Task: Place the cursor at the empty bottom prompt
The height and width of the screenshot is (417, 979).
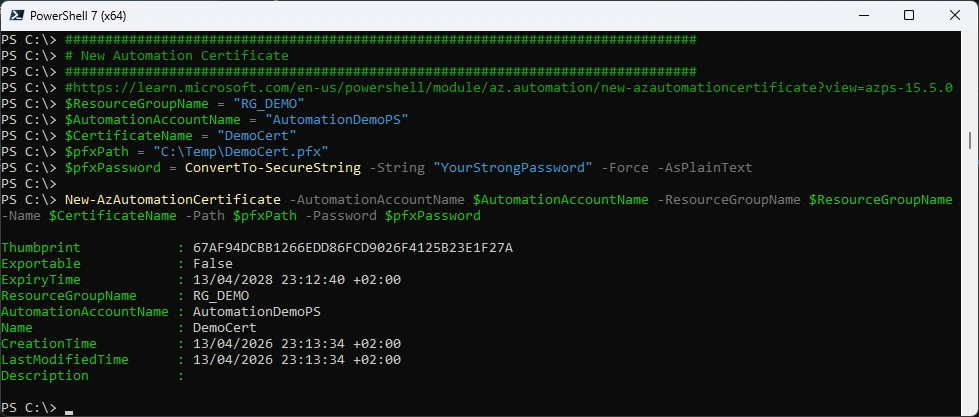Action: point(68,408)
